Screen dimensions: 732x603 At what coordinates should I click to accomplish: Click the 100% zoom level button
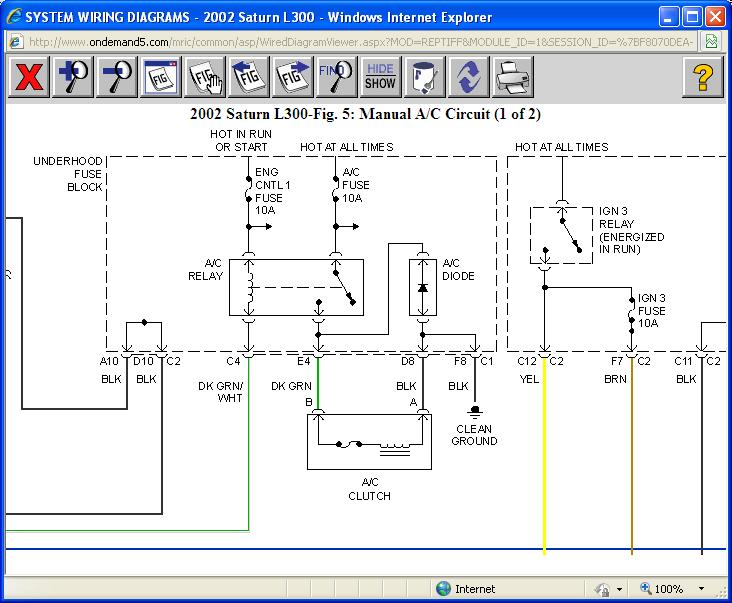[662, 589]
